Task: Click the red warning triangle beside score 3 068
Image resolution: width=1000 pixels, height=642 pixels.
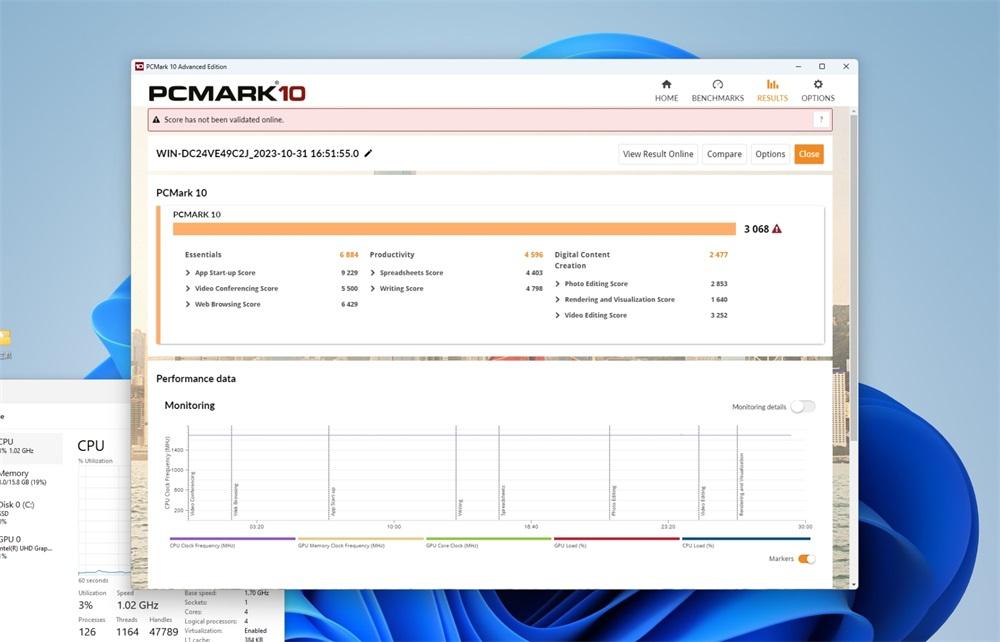Action: pos(777,229)
